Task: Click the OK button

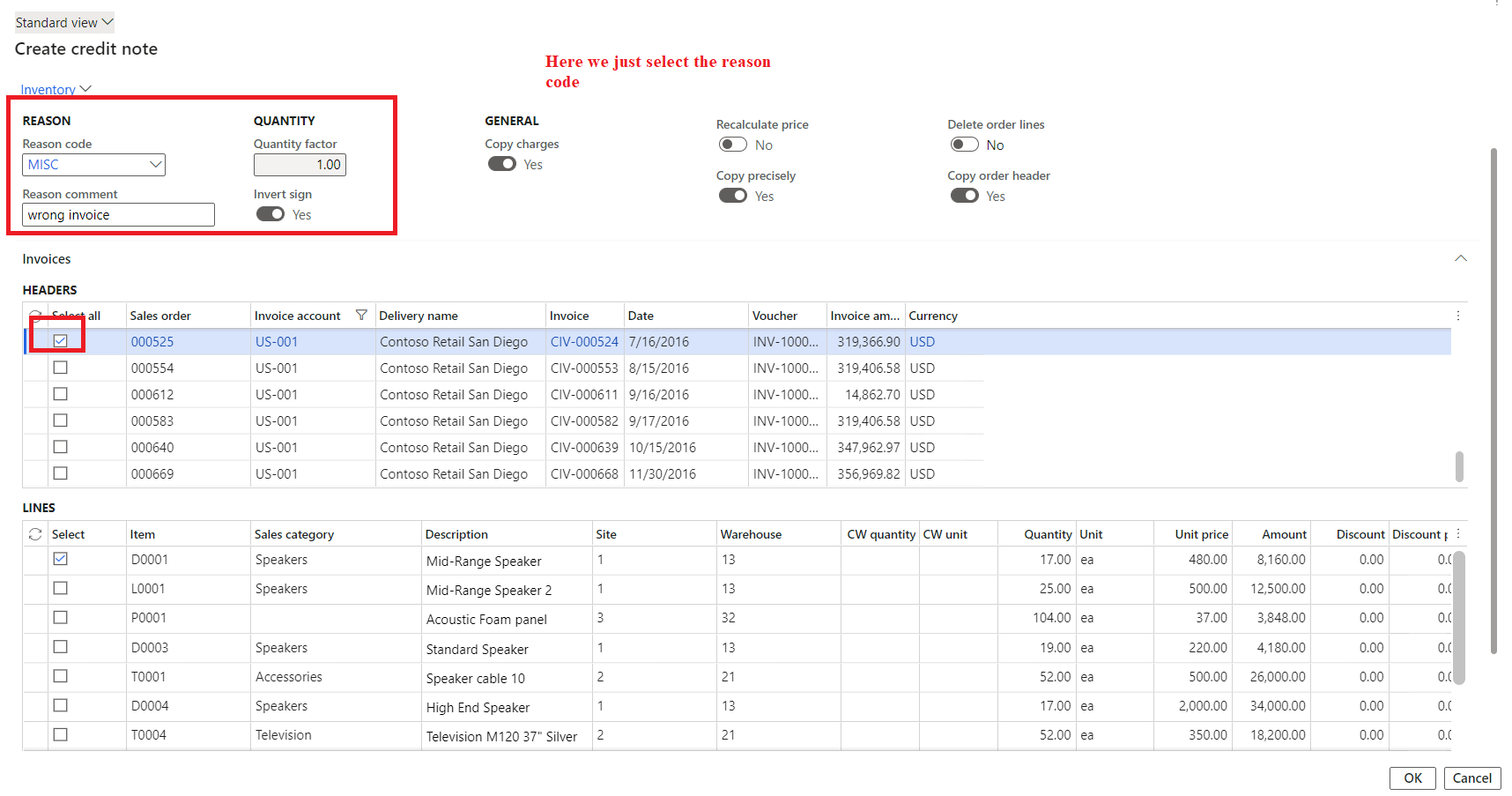Action: [x=1412, y=777]
